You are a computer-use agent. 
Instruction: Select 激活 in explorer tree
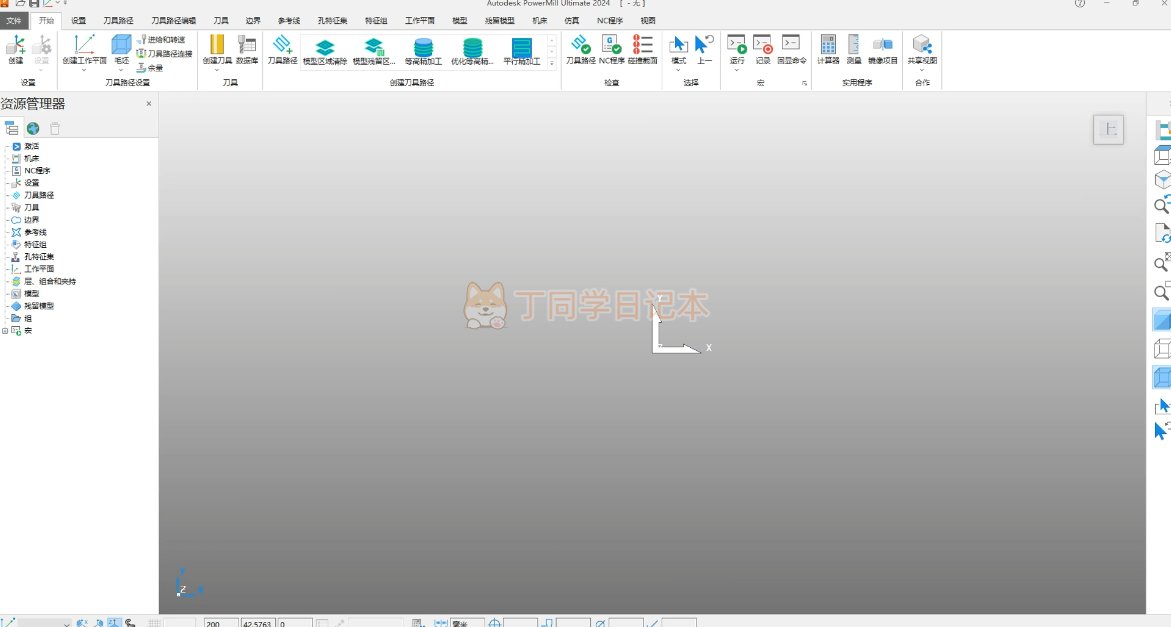(x=31, y=146)
